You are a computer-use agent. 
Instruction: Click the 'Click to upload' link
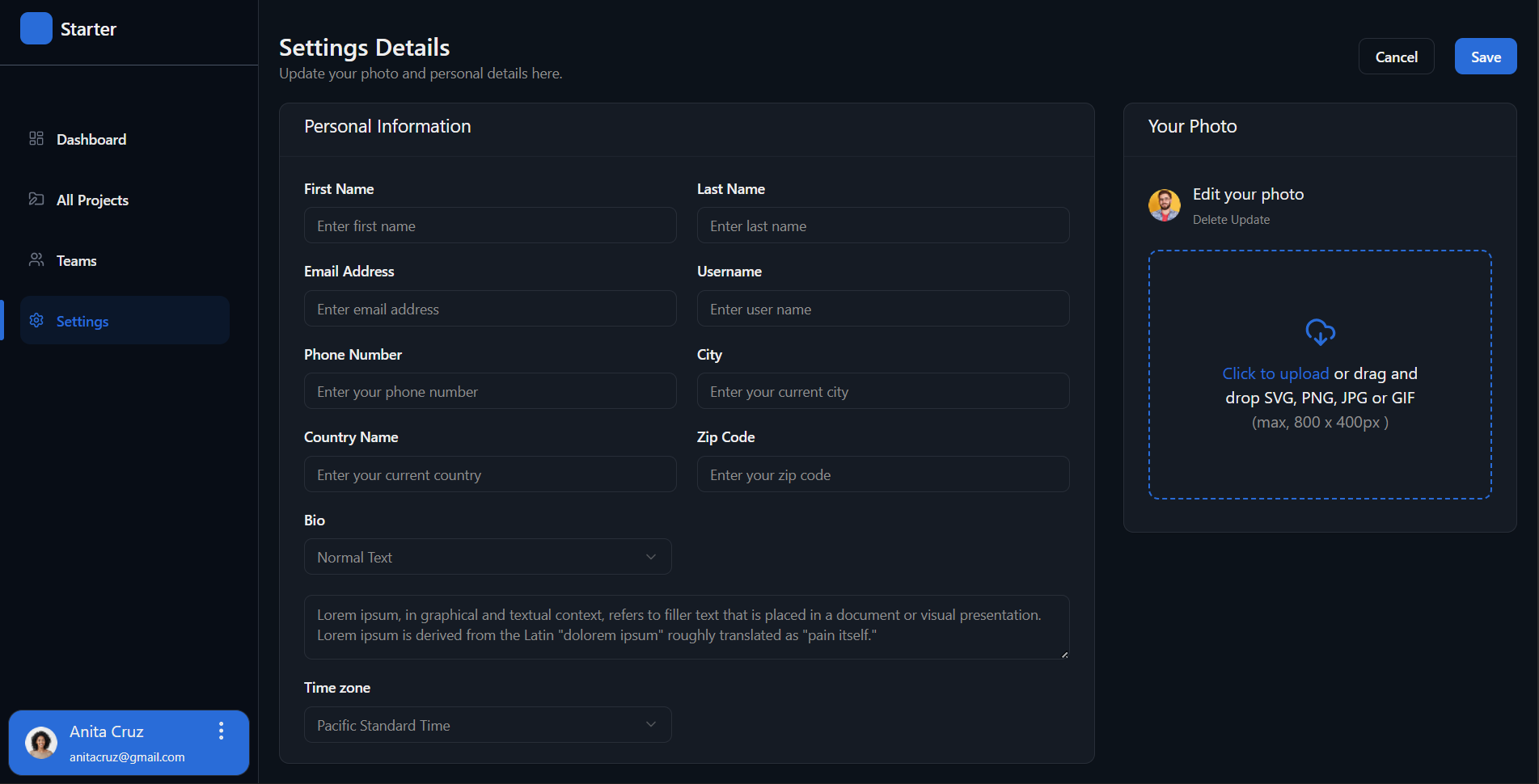point(1275,373)
